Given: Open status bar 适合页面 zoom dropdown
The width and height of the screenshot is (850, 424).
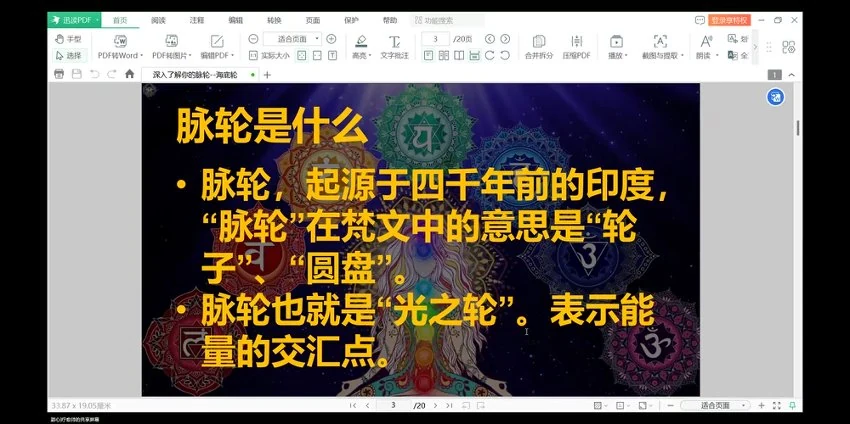Looking at the screenshot, I should [716, 406].
